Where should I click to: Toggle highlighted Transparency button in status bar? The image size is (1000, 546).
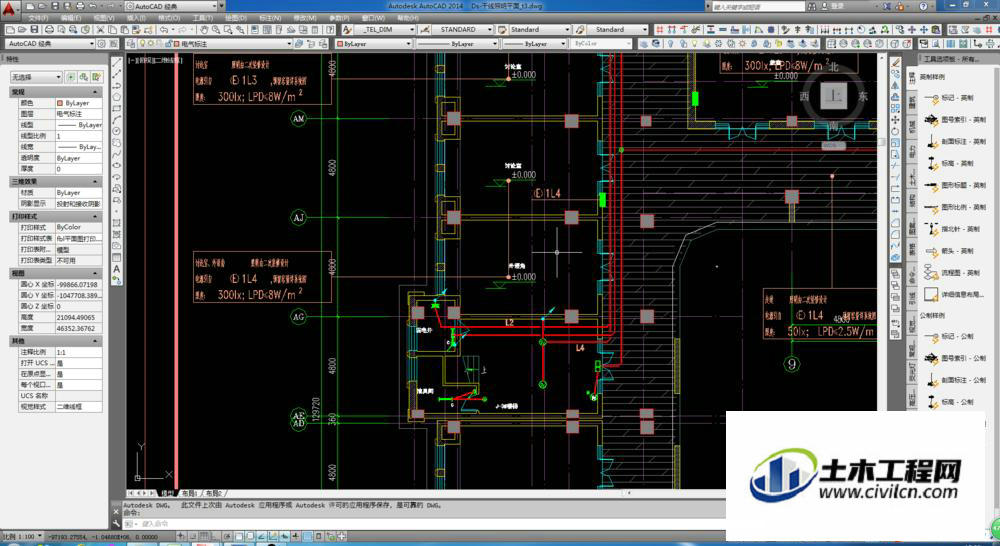point(307,536)
